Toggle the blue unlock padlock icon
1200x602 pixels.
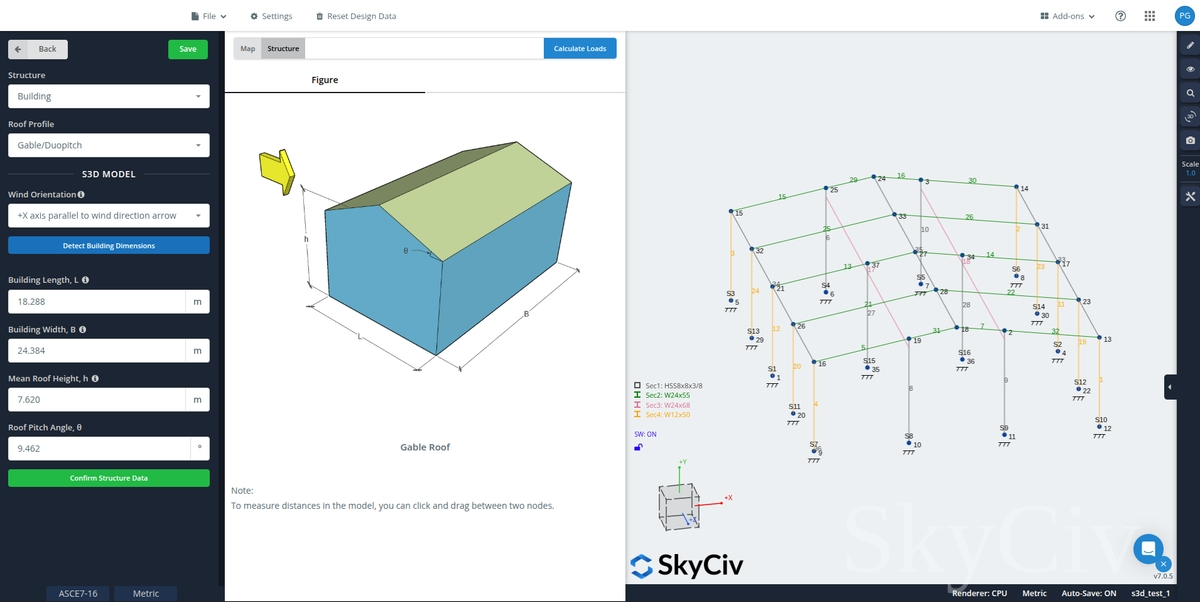coord(638,447)
